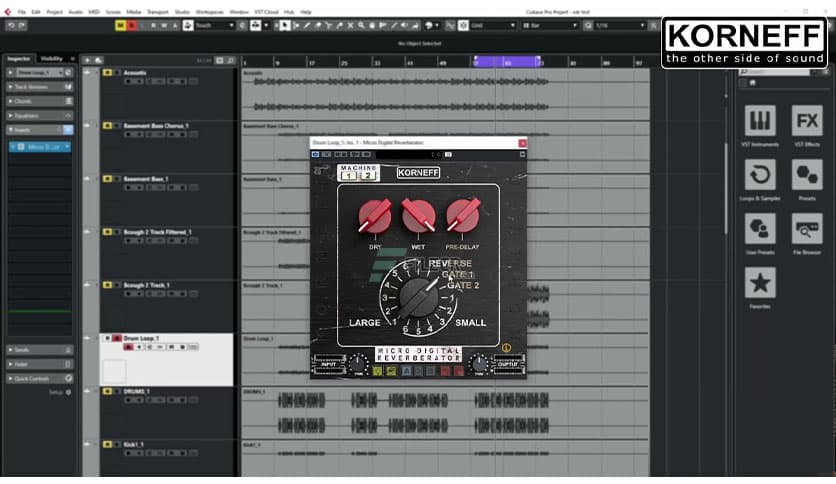Image resolution: width=836 pixels, height=484 pixels.
Task: Open the Audio menu
Action: [75, 12]
